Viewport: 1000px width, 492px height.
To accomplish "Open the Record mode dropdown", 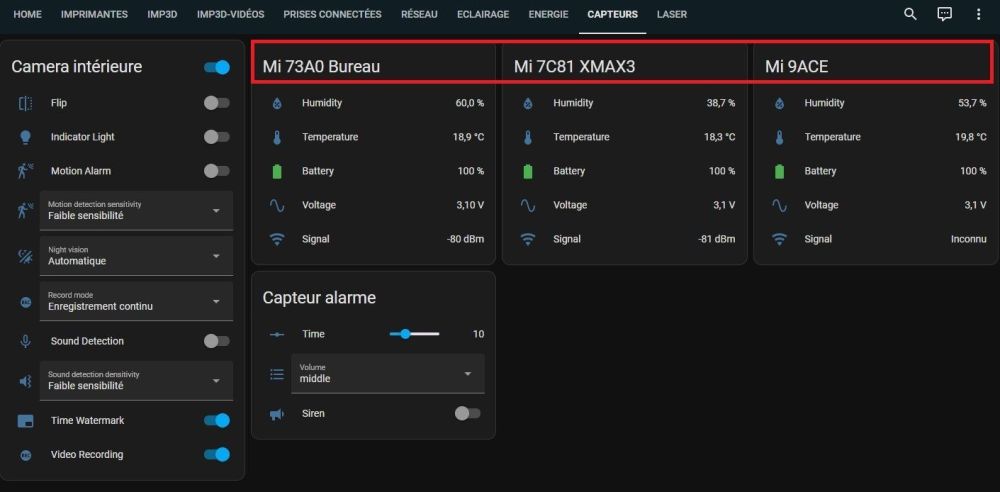I will (x=136, y=301).
